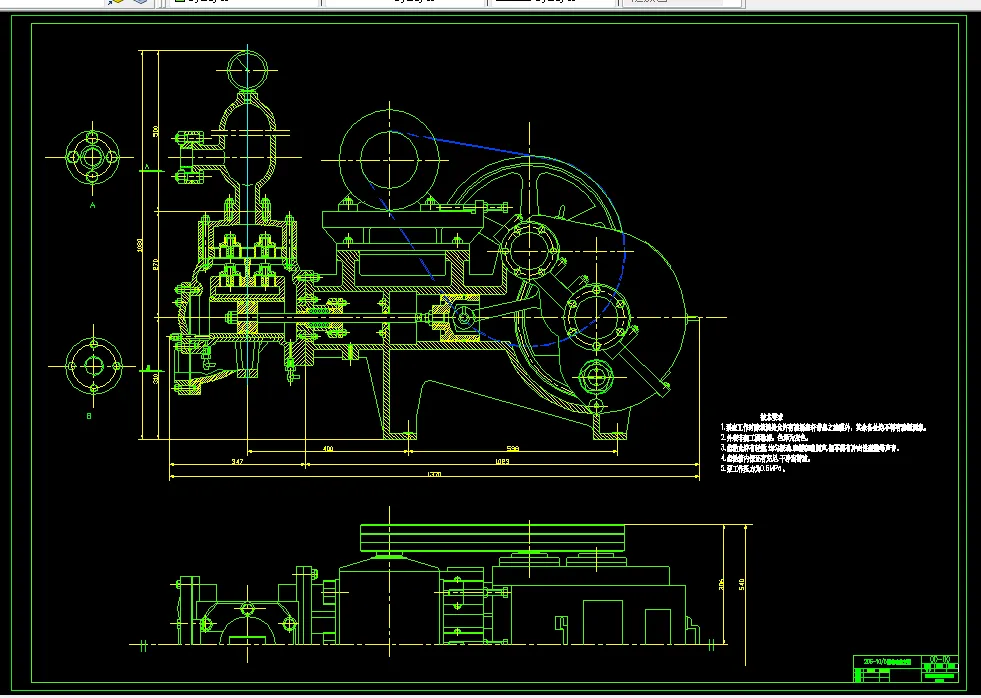This screenshot has height=698, width=981.
Task: Select the view label B under the flange
Action: click(x=89, y=415)
